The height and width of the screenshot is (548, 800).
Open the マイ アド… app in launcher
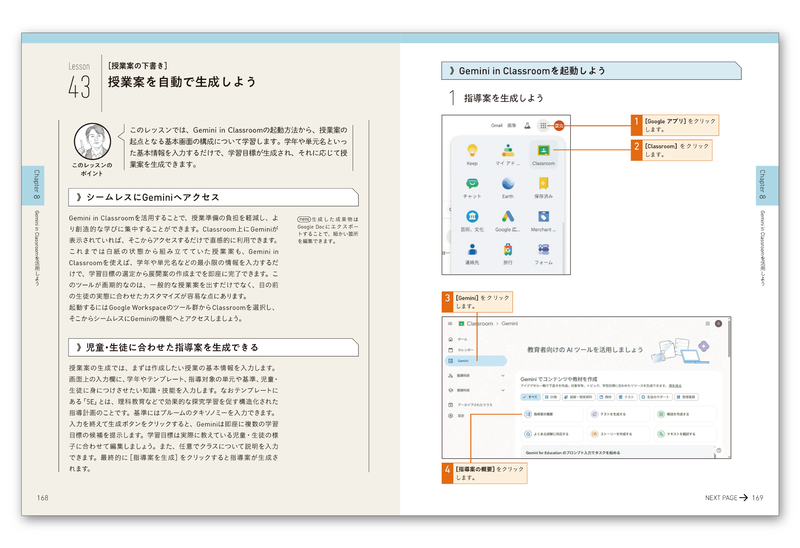click(x=508, y=155)
